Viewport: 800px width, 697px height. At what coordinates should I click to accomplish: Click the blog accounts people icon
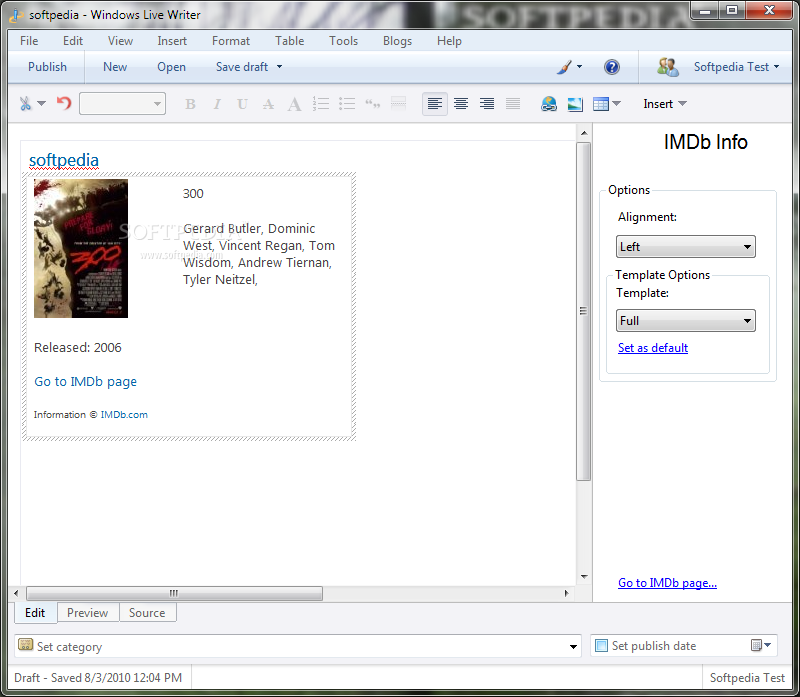click(667, 67)
